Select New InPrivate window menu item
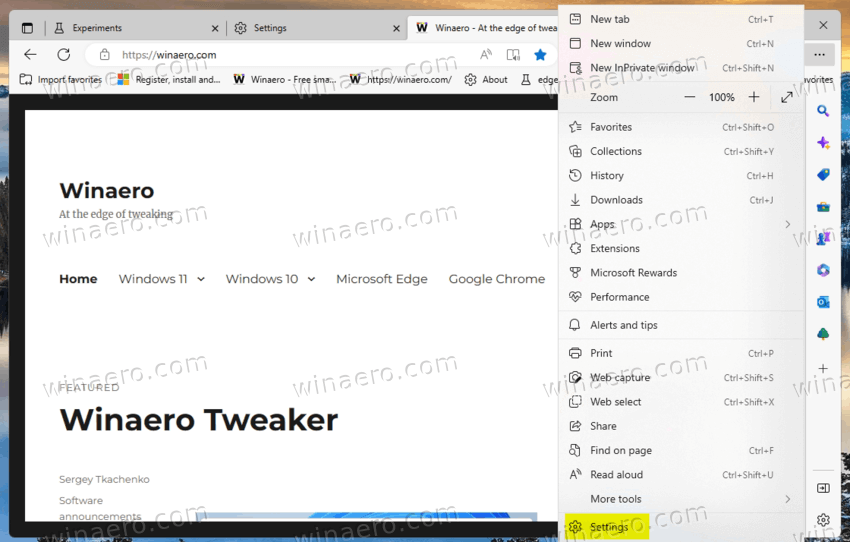 coord(681,68)
